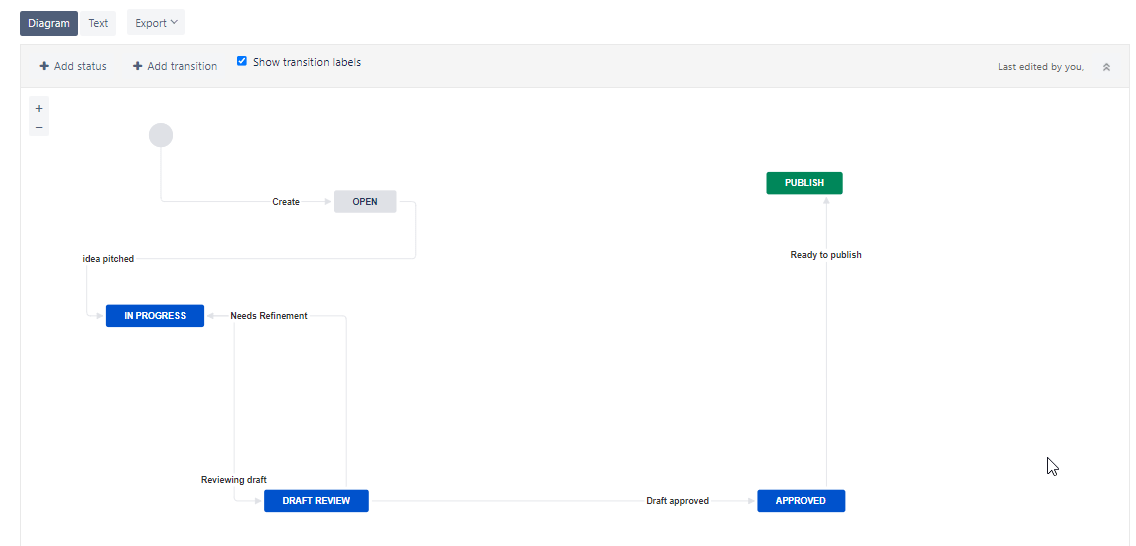
Task: Select the APPROVED status node
Action: [801, 501]
